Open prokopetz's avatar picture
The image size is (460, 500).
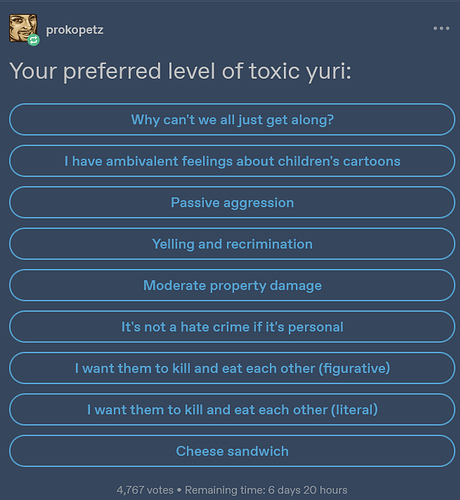point(23,28)
